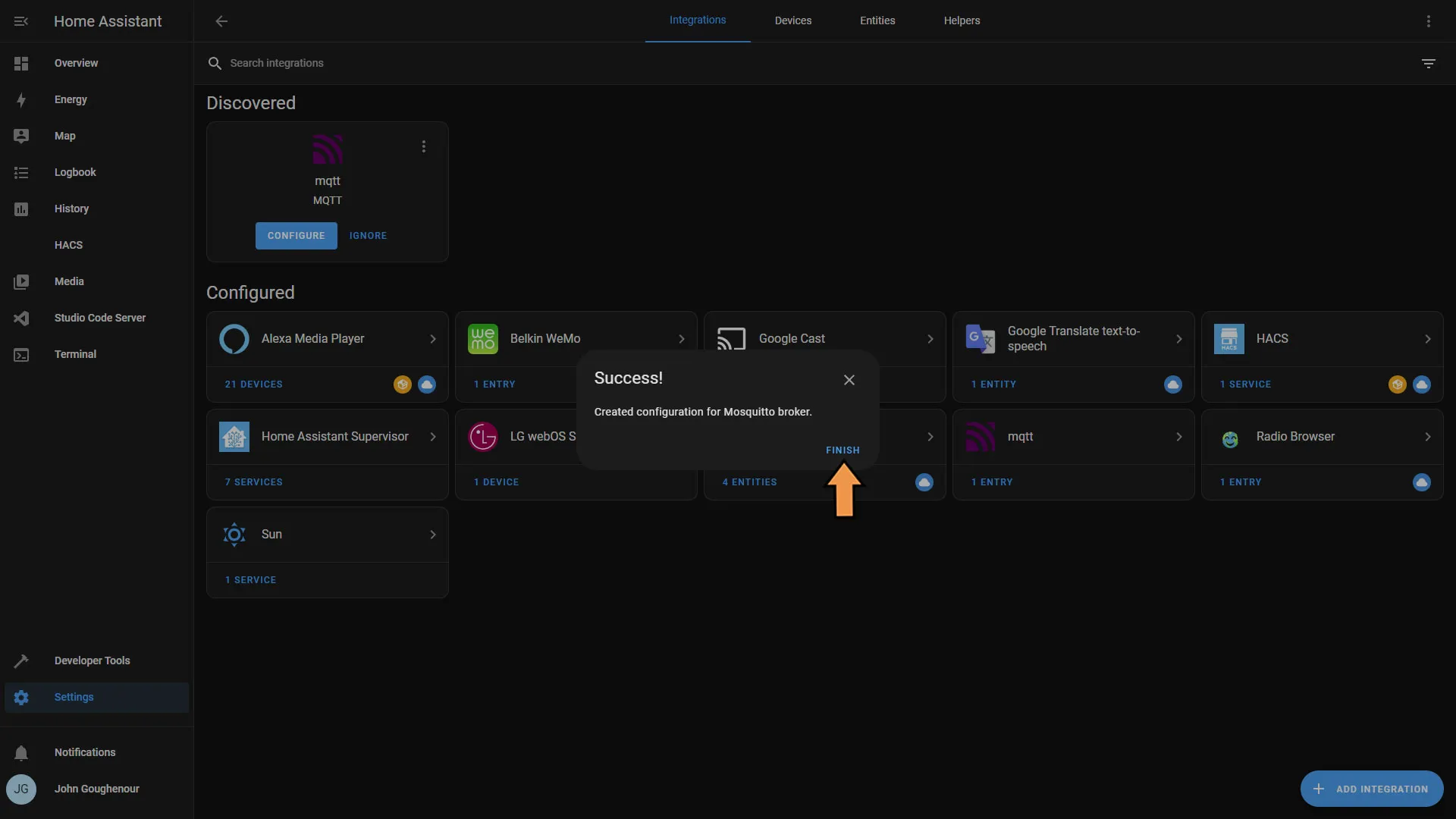Open the Notifications bell icon
This screenshot has width=1456, height=819.
[x=21, y=753]
